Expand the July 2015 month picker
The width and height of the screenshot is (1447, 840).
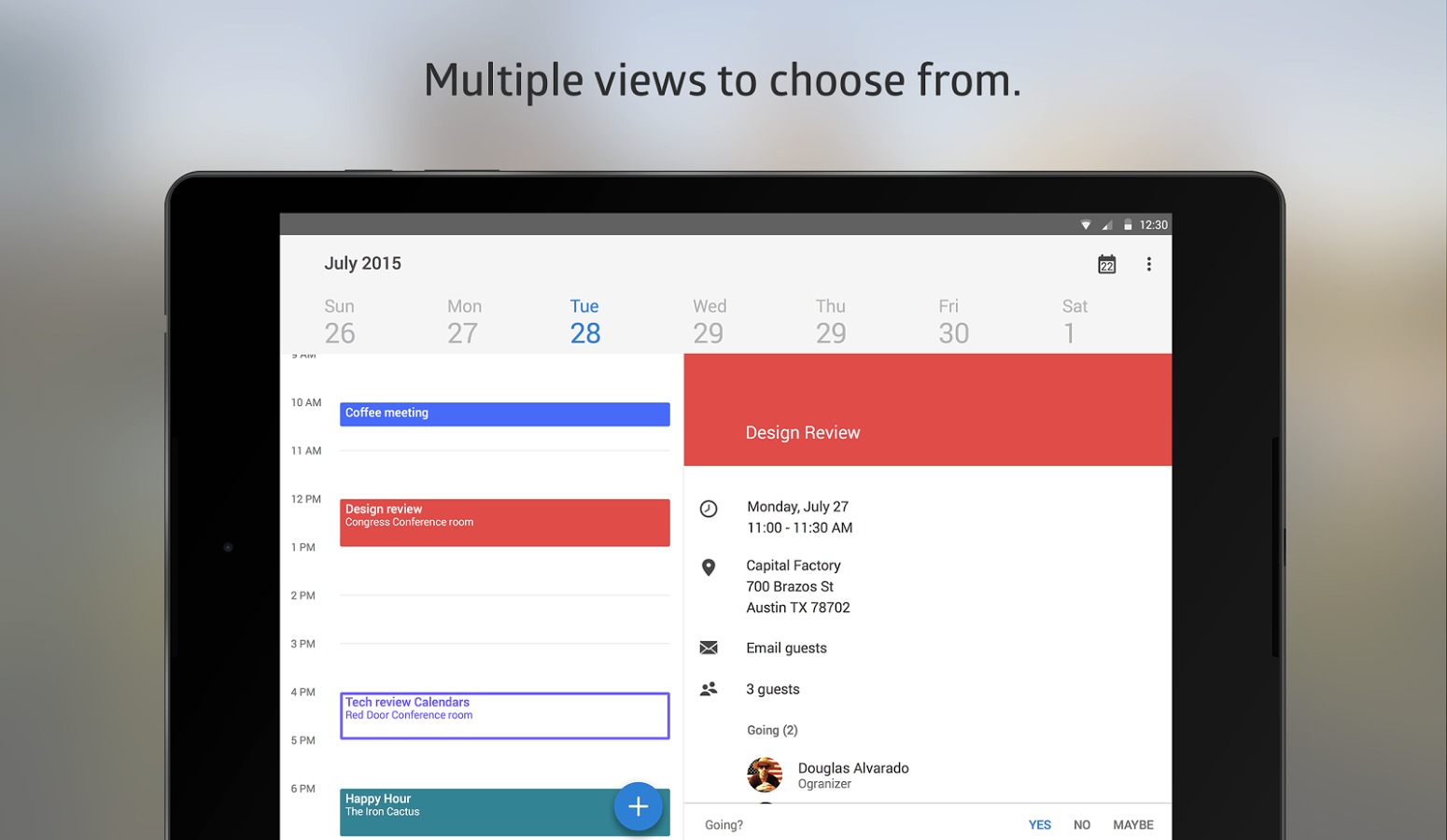click(x=362, y=263)
